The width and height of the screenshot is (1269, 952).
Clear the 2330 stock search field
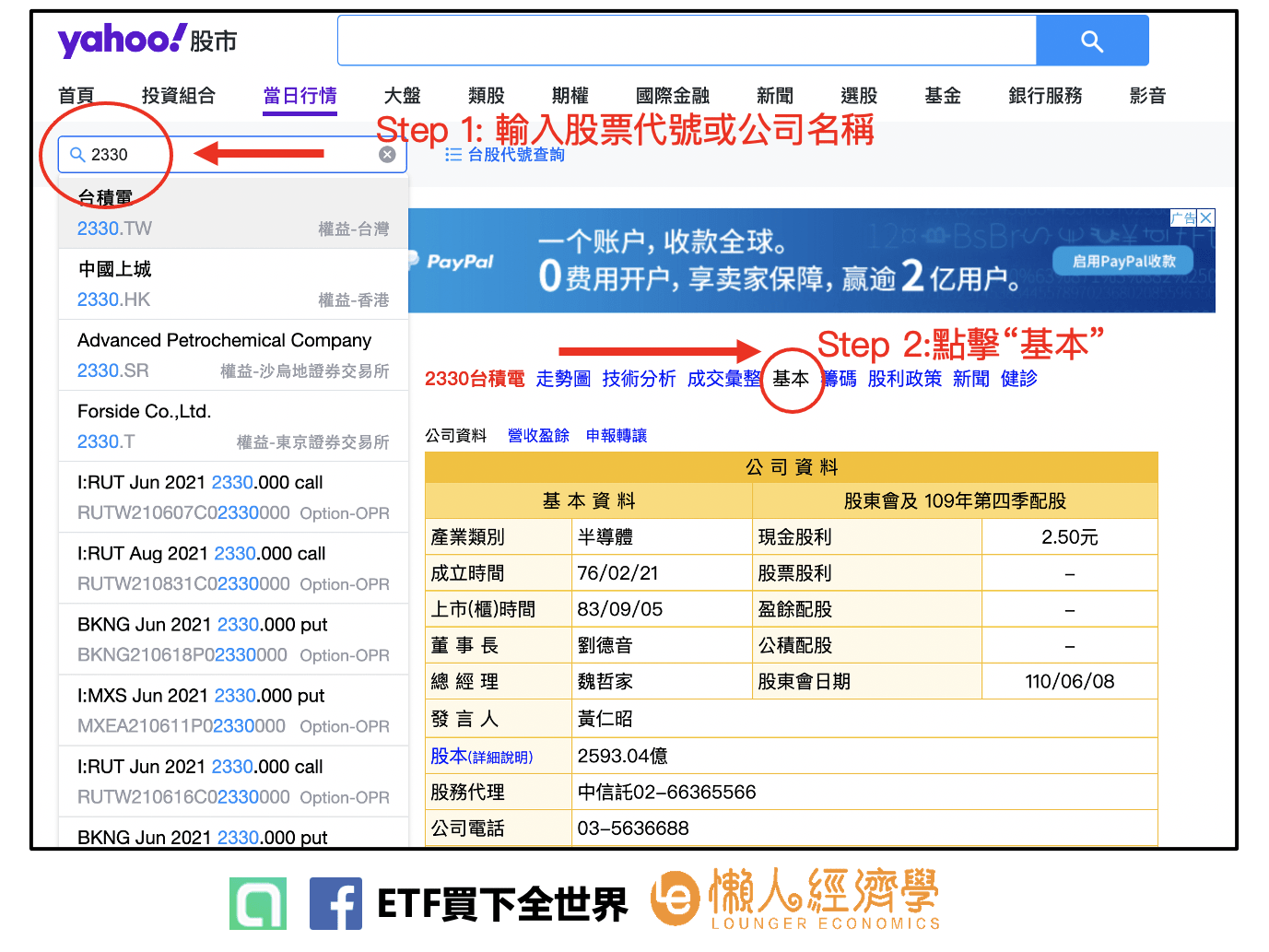tap(388, 155)
